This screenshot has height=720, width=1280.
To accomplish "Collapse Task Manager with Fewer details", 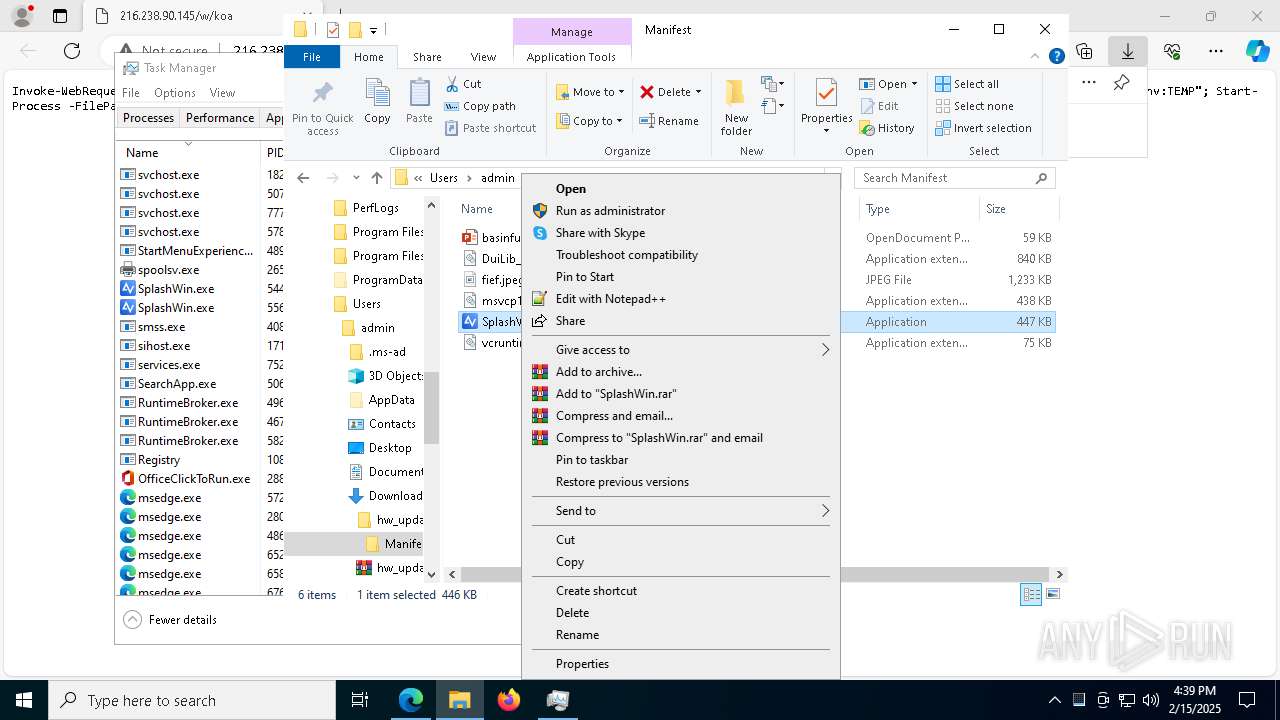I will (x=170, y=620).
